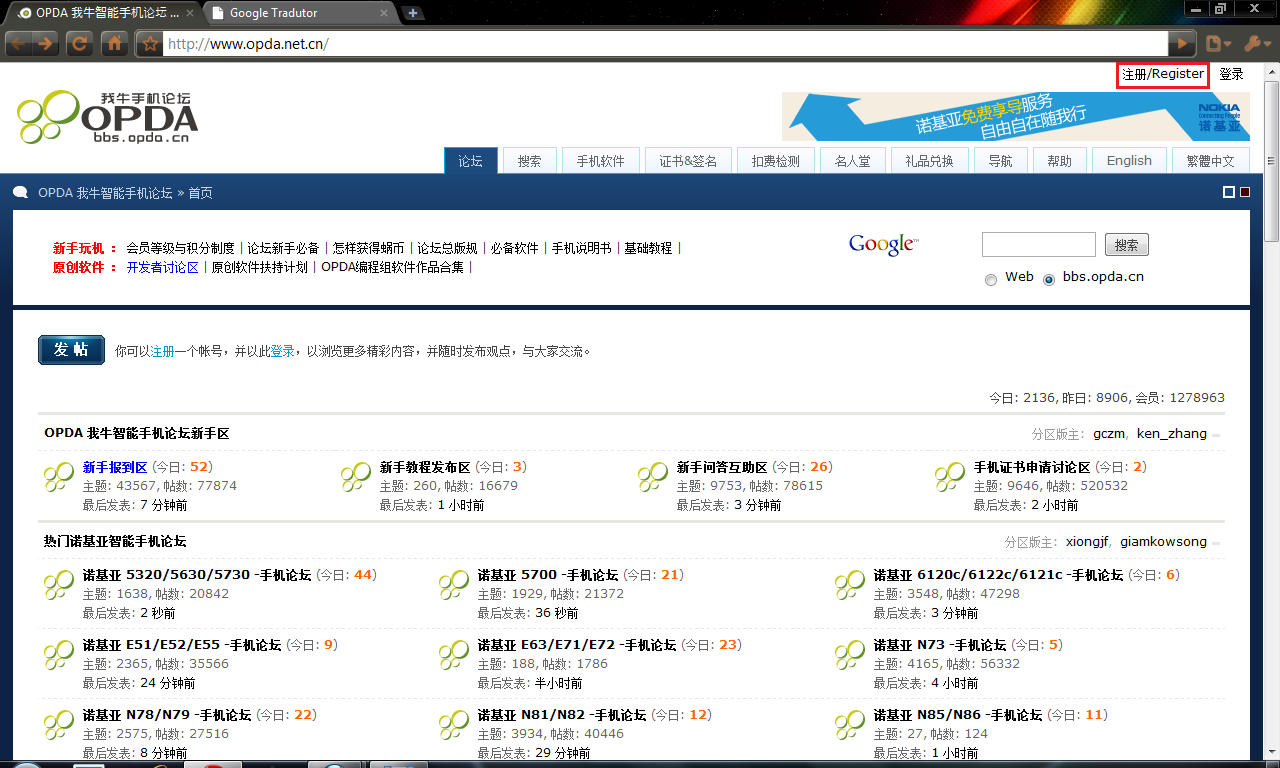The image size is (1280, 768).
Task: Click the OPDA logo in the header
Action: [x=107, y=118]
